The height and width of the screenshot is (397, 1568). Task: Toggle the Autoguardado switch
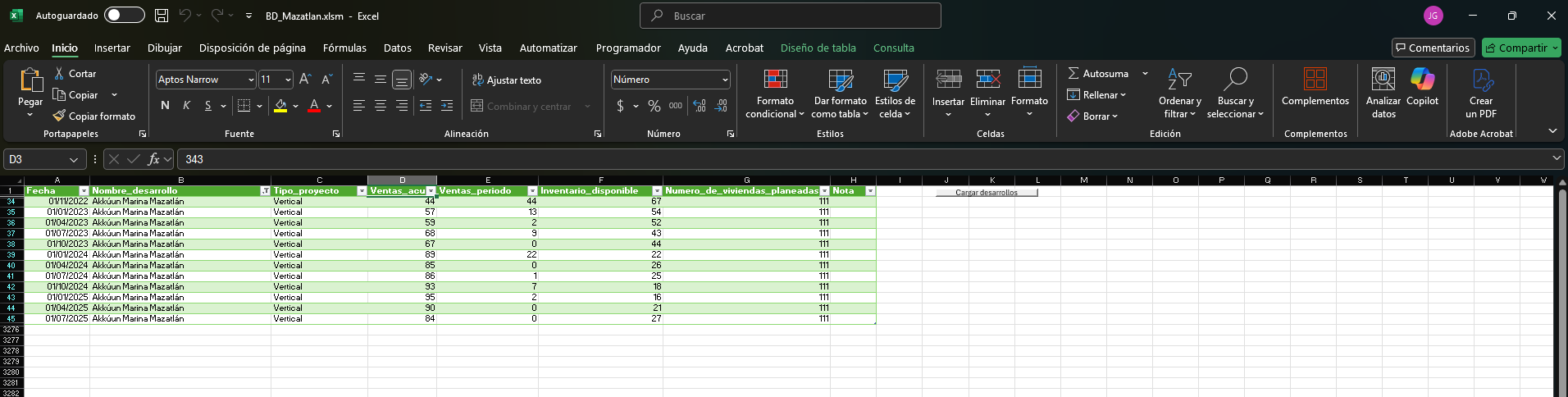point(125,16)
